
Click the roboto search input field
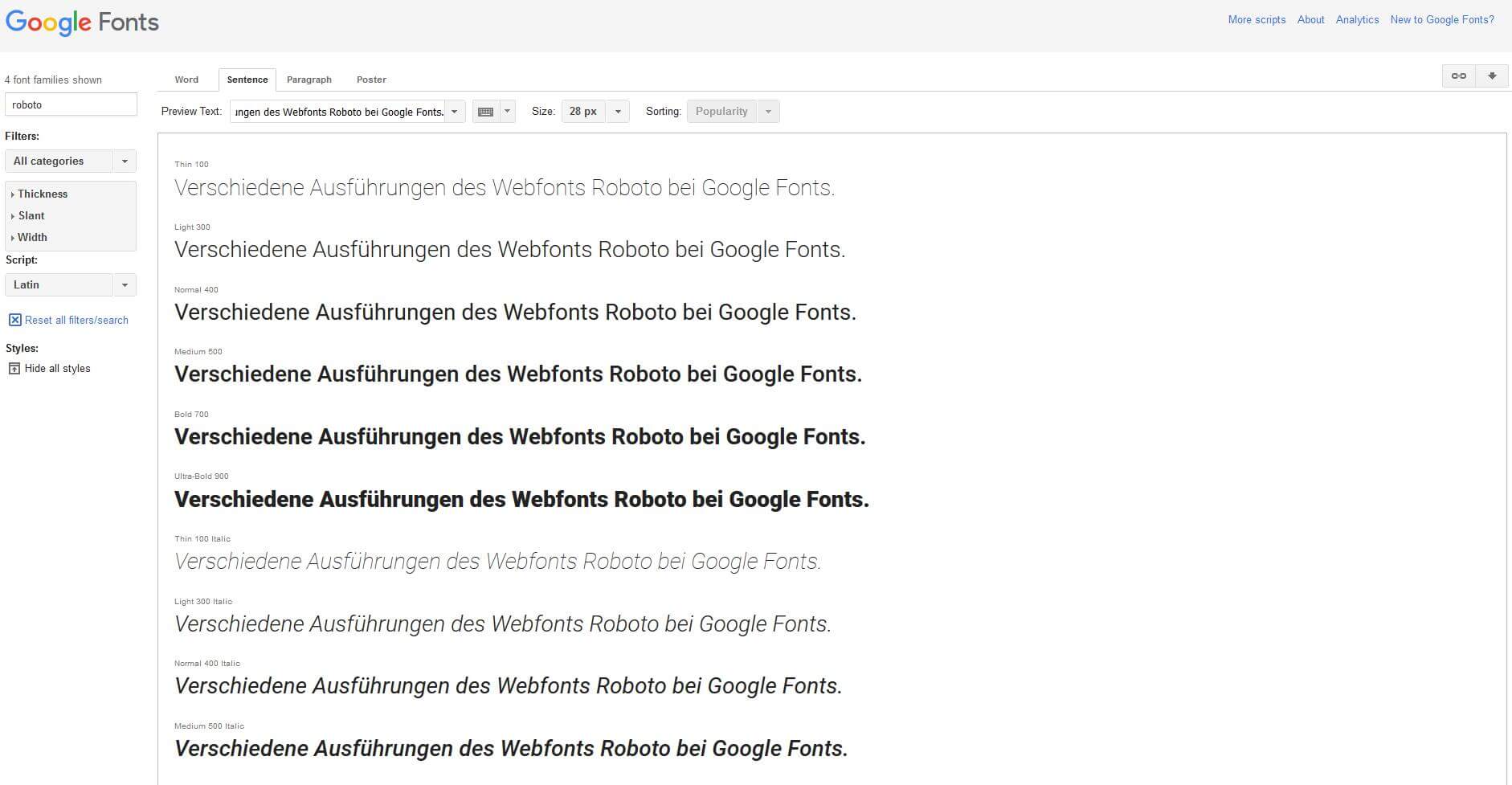71,104
